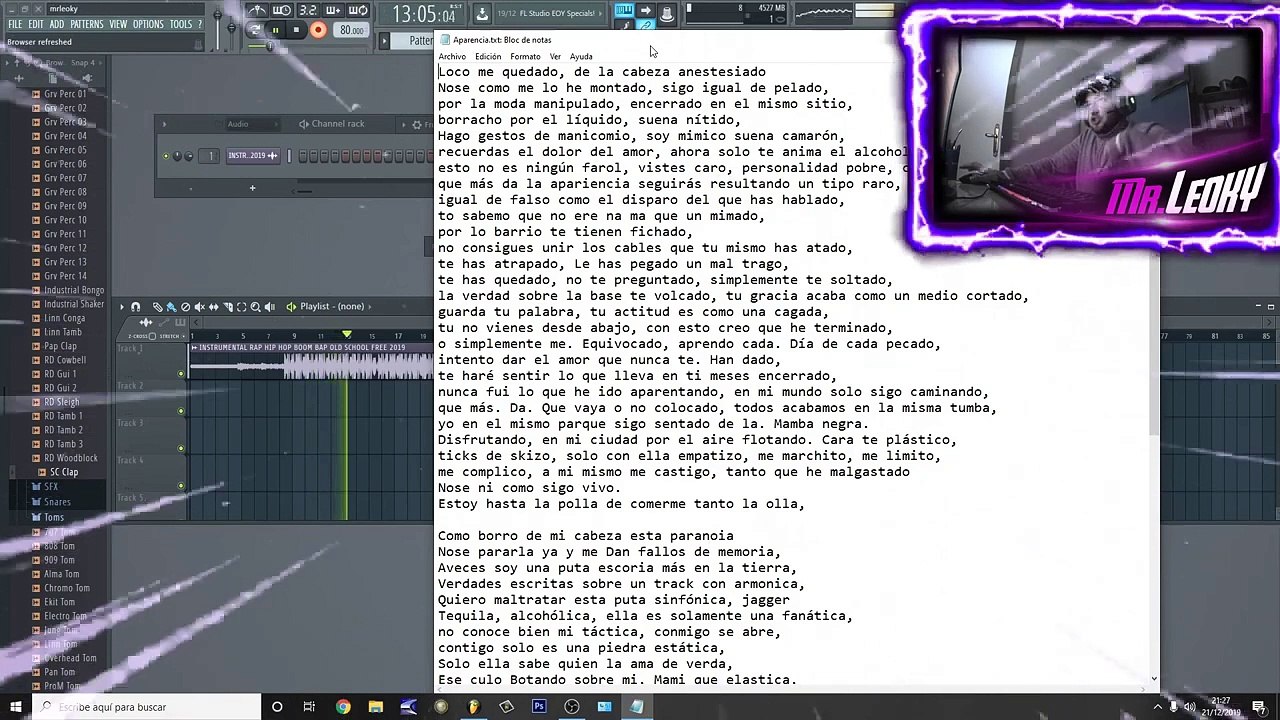The width and height of the screenshot is (1280, 720).
Task: Open the PATTERNS menu
Action: [x=86, y=24]
